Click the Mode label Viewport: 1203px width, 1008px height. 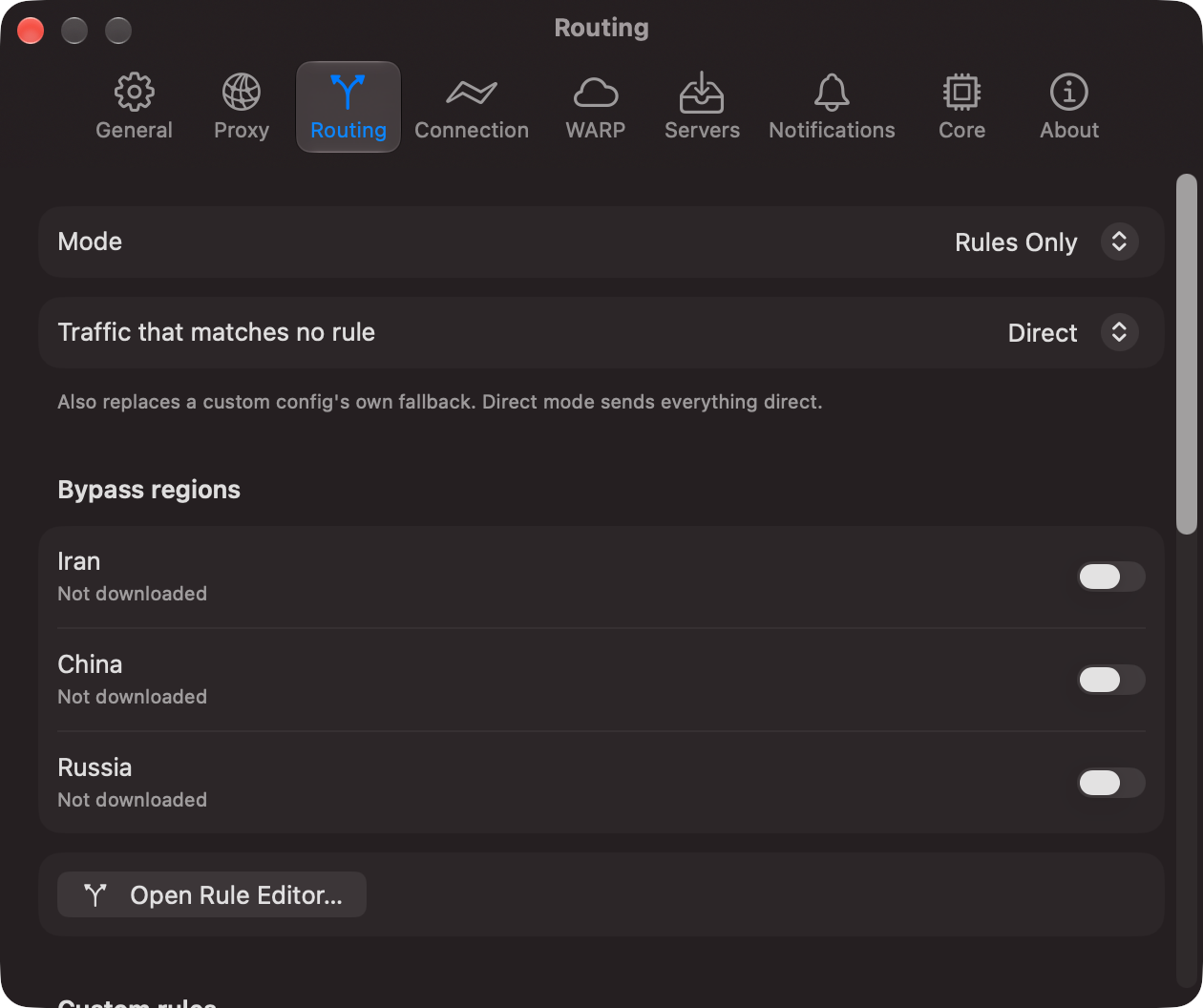click(x=90, y=241)
